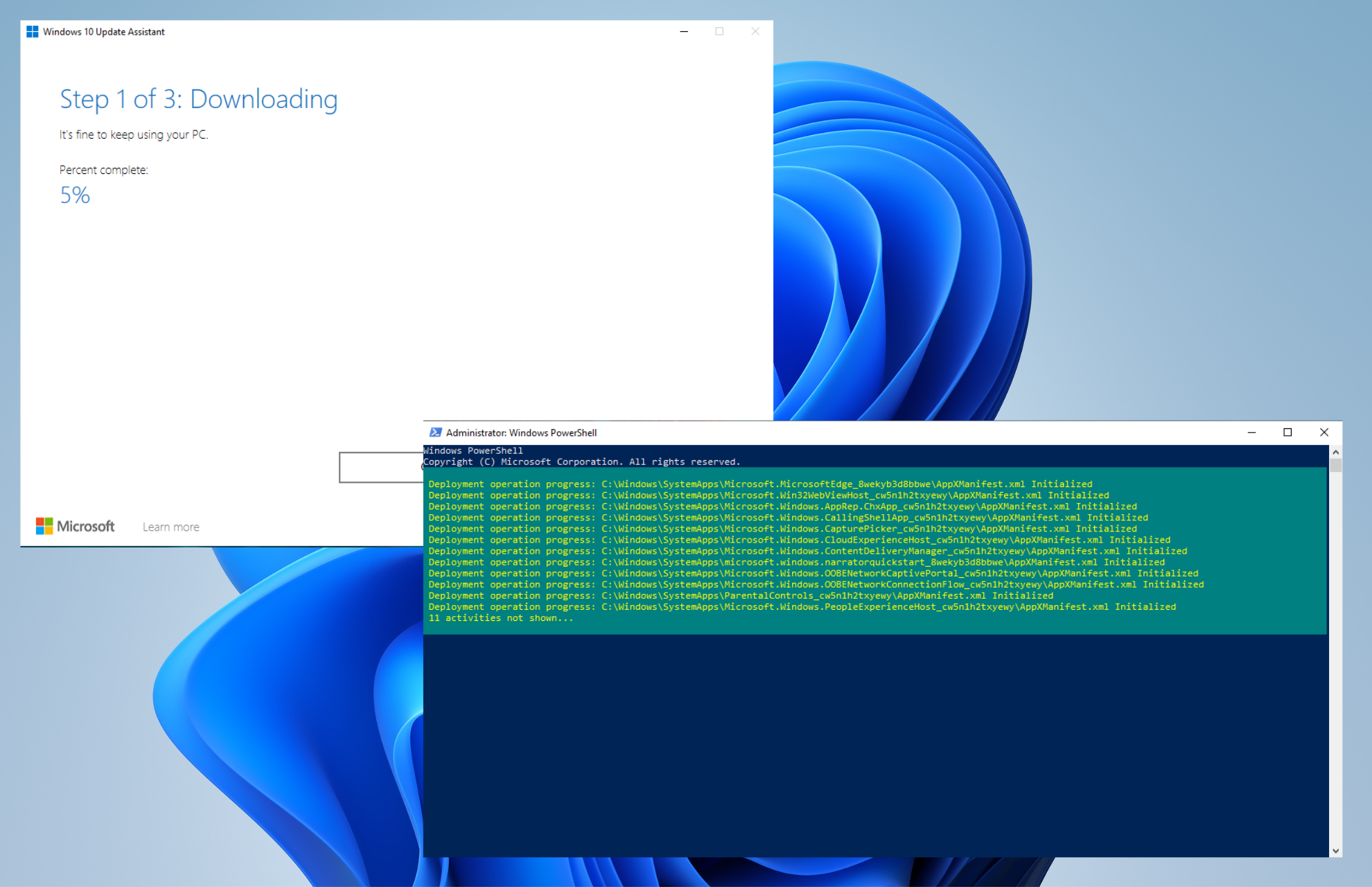Minimize the Administrator PowerShell window
This screenshot has width=1372, height=887.
[x=1251, y=432]
